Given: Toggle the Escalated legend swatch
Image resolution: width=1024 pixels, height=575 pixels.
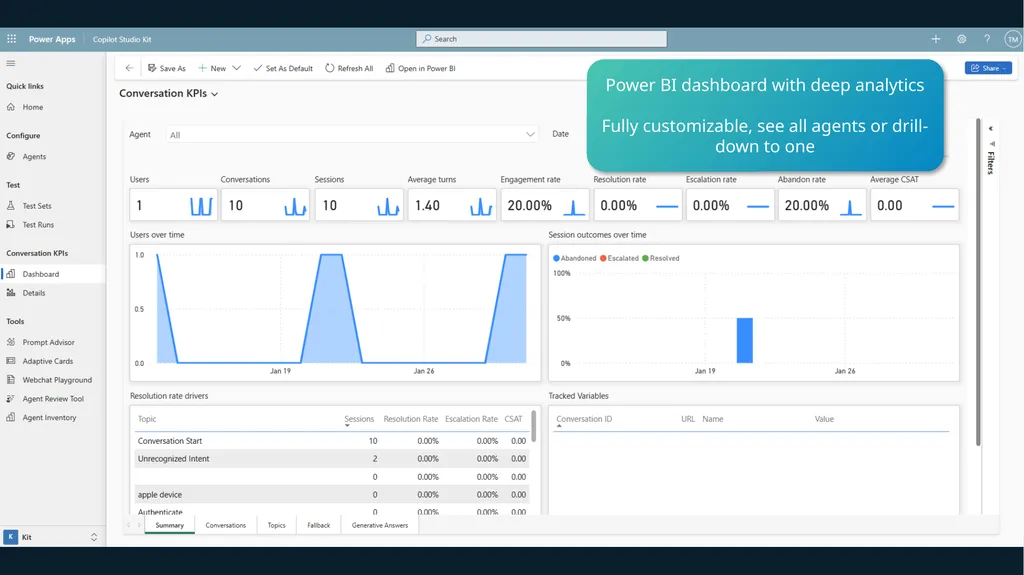Looking at the screenshot, I should click(x=603, y=258).
